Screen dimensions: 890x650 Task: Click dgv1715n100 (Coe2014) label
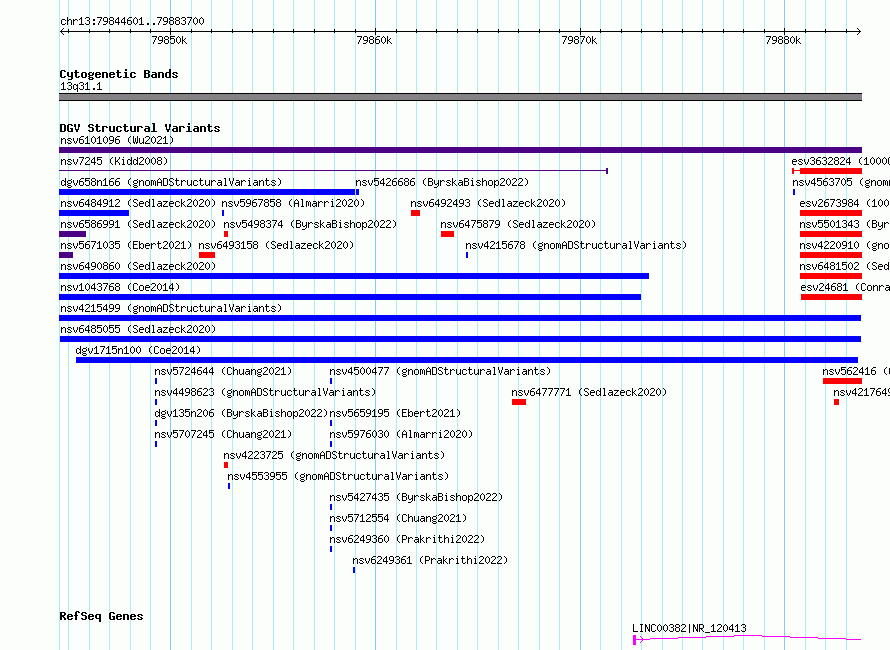[138, 350]
